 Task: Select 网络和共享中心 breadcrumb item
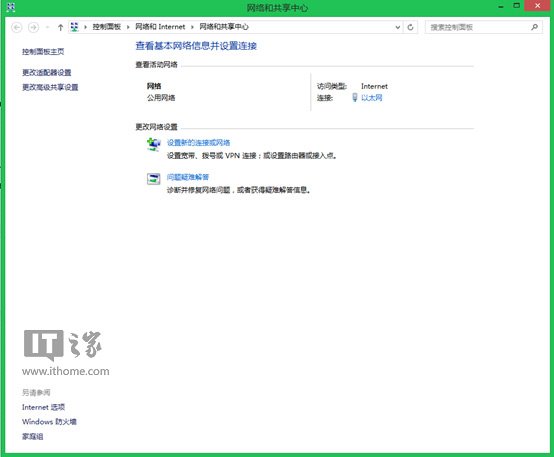point(224,27)
